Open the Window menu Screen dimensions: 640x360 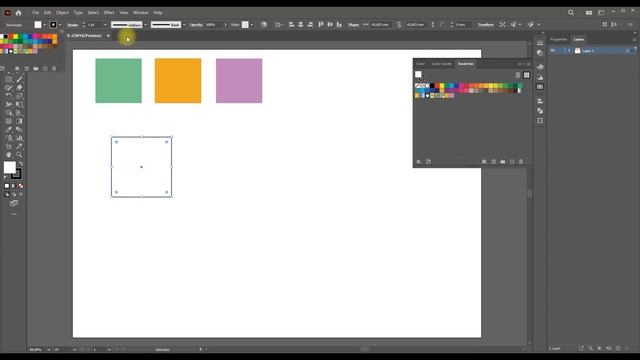tap(141, 13)
